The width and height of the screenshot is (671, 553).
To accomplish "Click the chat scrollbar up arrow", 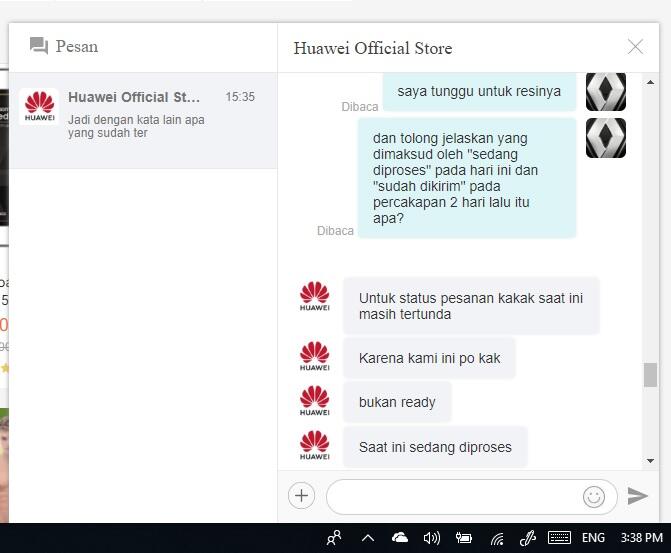I will pyautogui.click(x=650, y=82).
